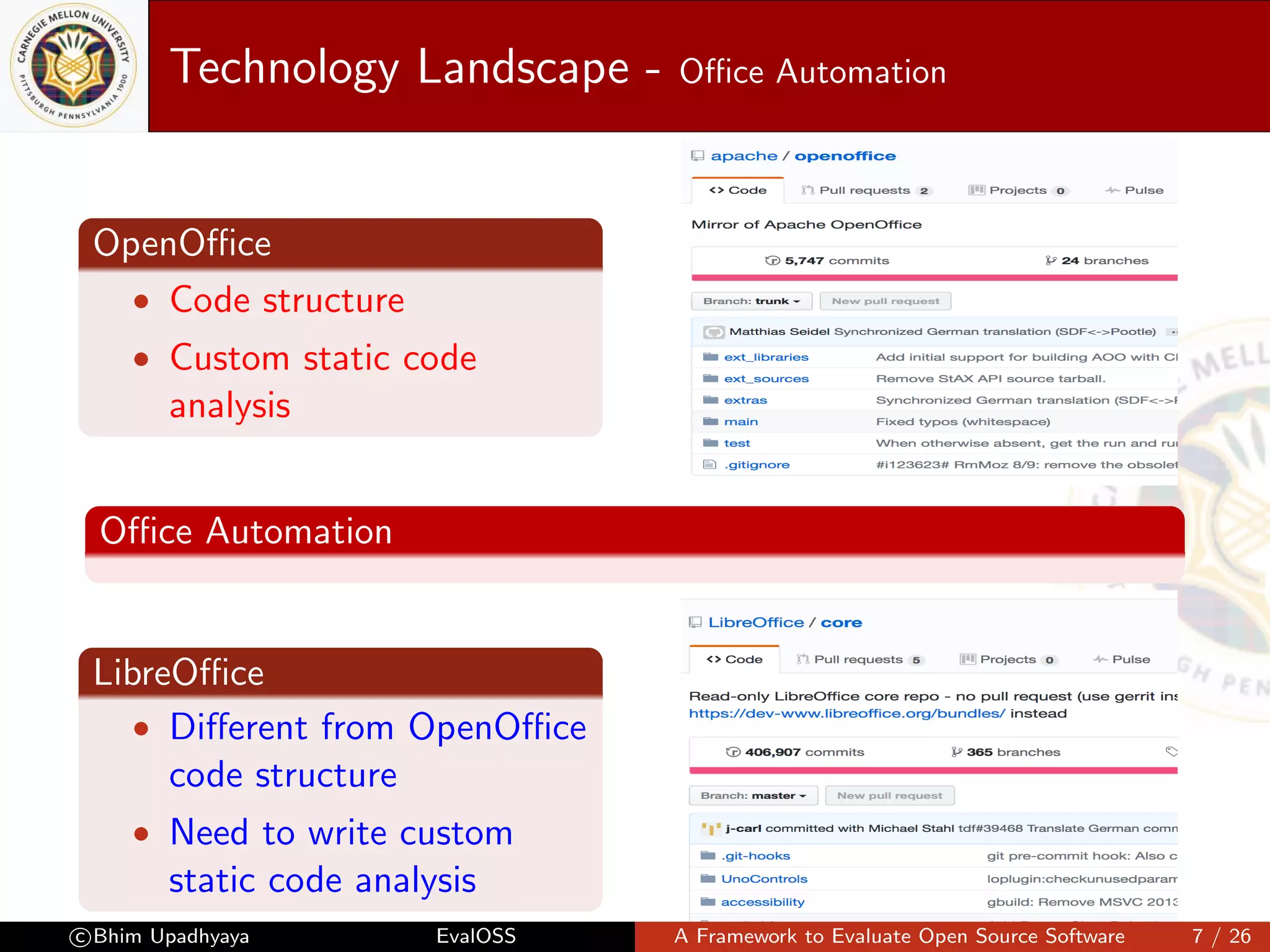Click the folder icon next to ext_sources
This screenshot has width=1270, height=952.
click(711, 378)
